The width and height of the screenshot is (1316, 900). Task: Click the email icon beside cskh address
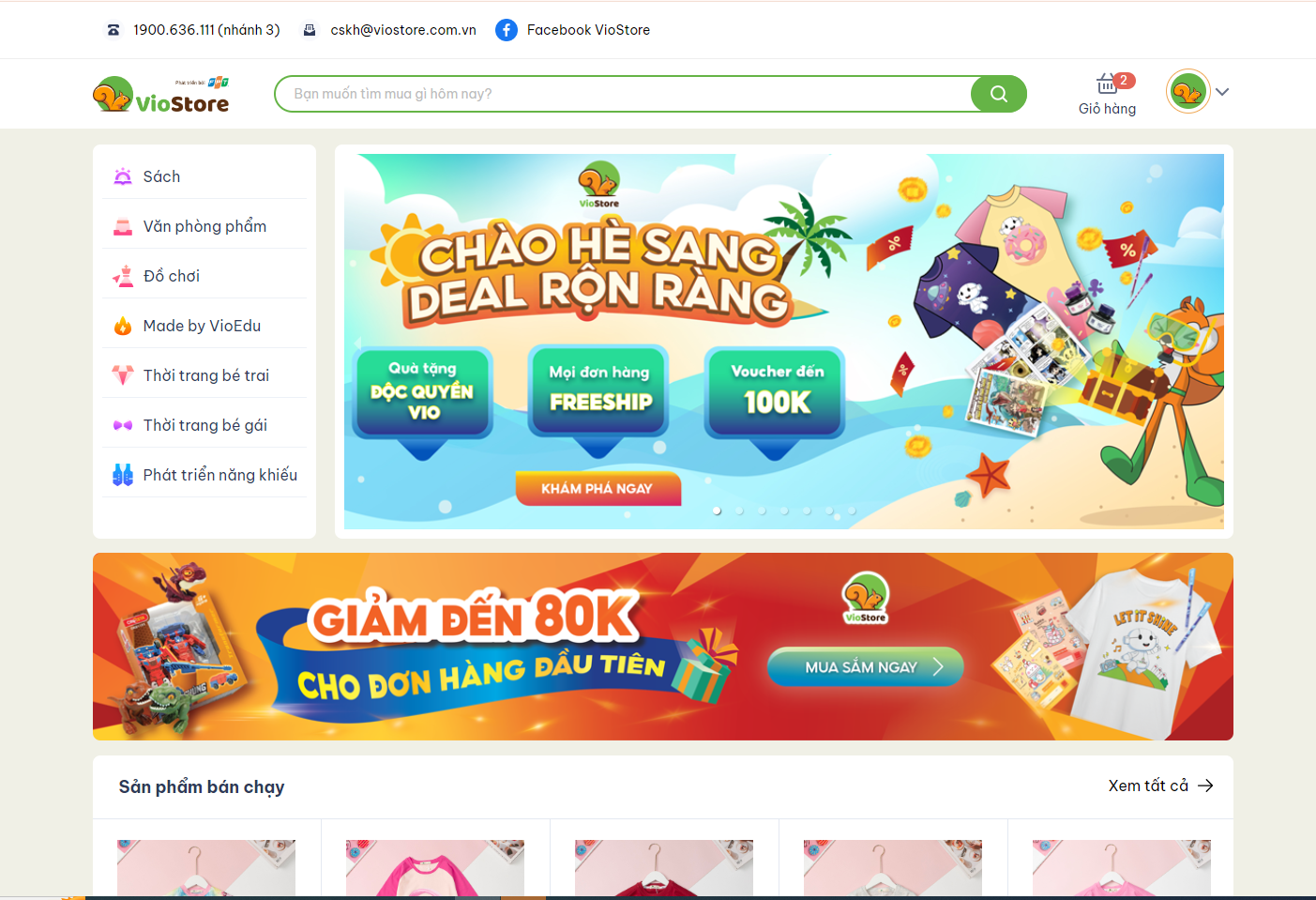pos(310,30)
